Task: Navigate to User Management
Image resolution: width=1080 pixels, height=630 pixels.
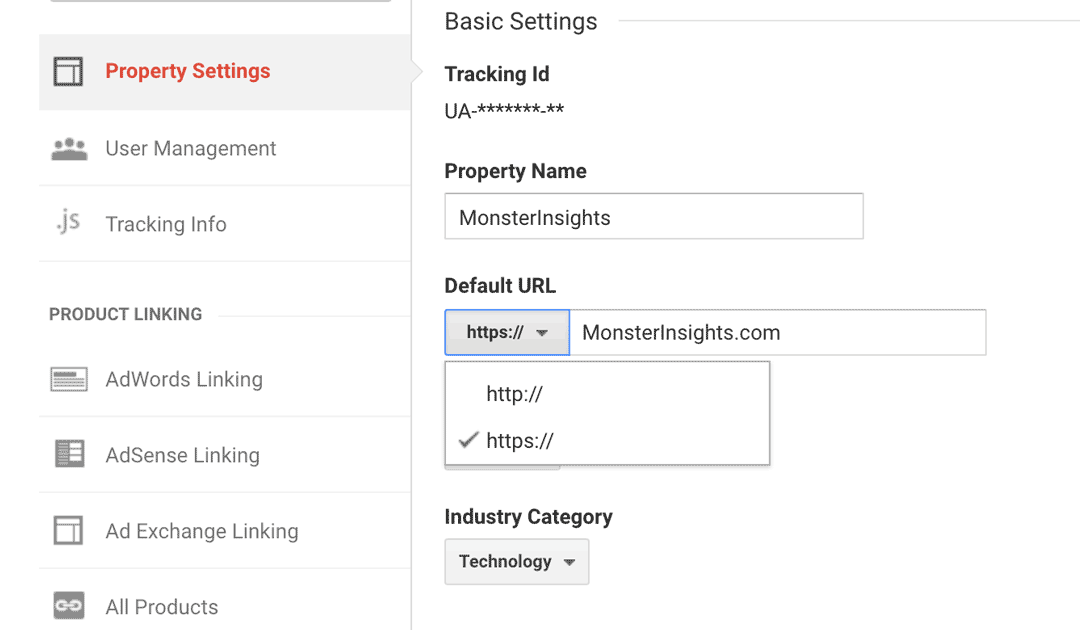Action: [190, 148]
